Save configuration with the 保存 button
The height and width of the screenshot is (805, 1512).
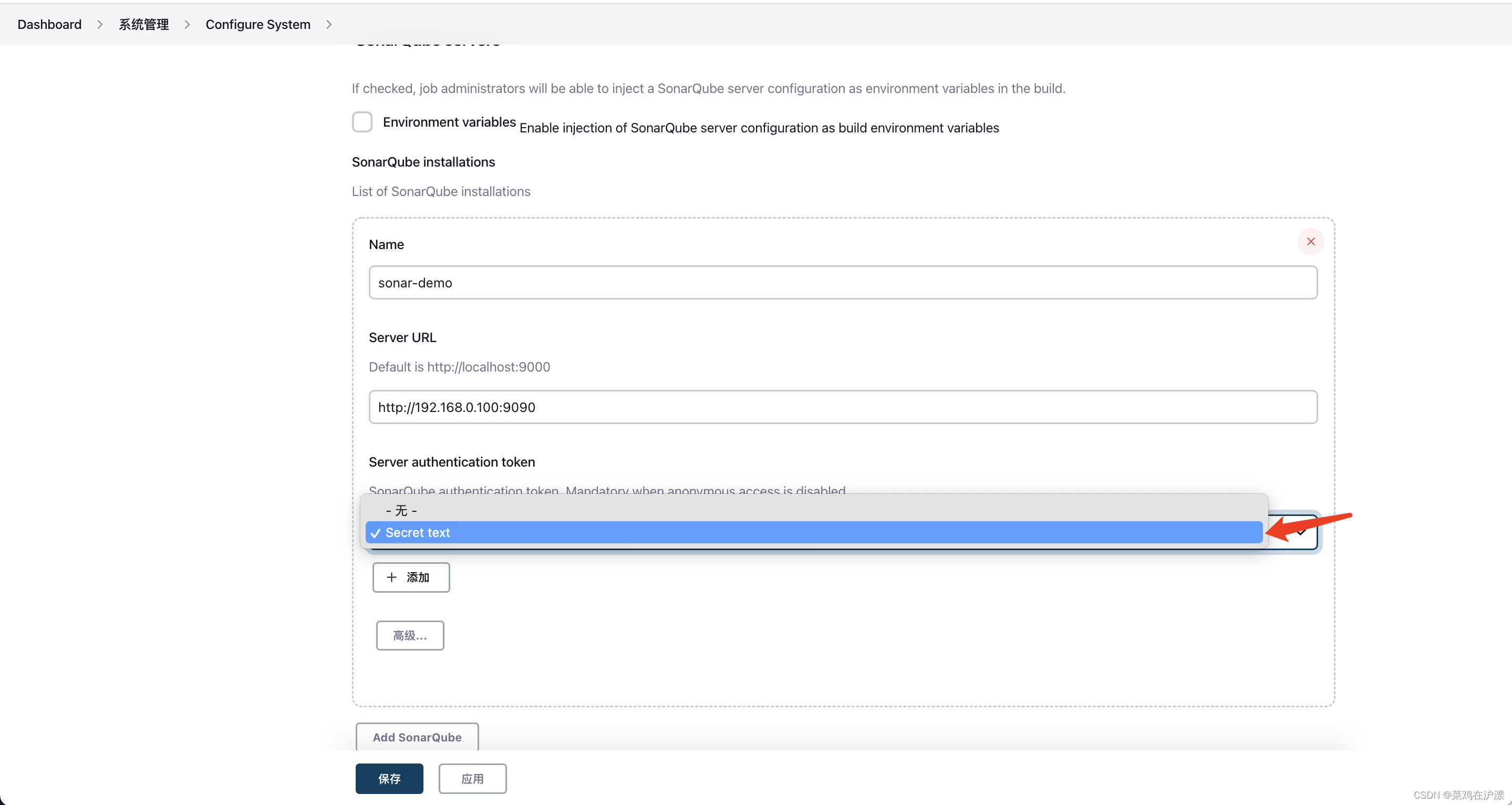click(389, 779)
